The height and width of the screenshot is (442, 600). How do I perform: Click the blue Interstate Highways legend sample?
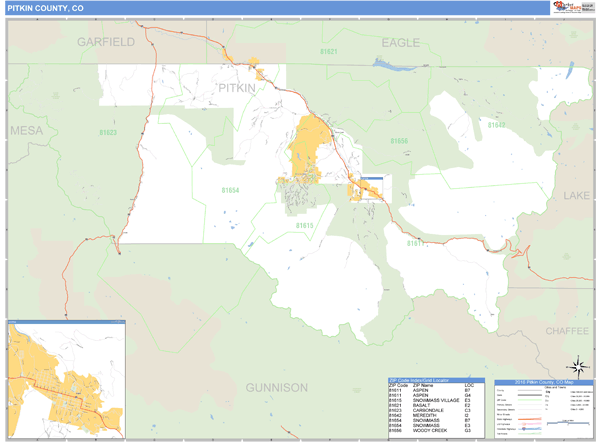click(530, 429)
